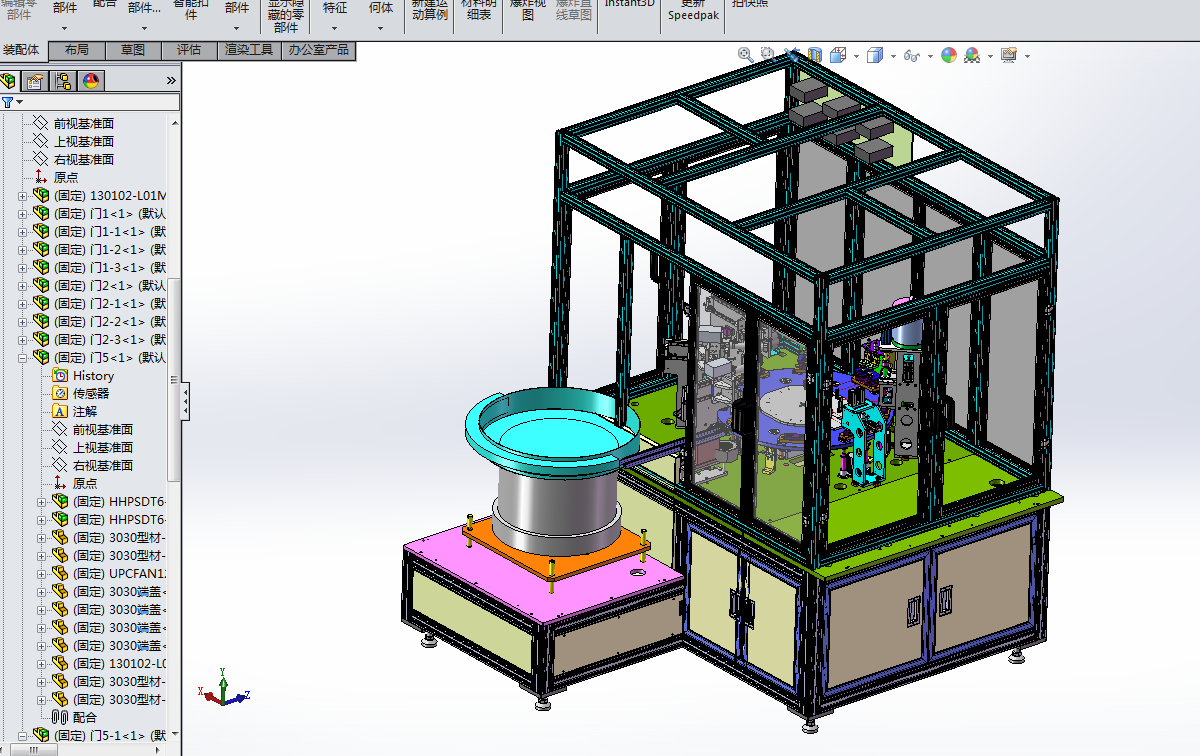The width and height of the screenshot is (1200, 756).
Task: Click the 传感器 sensor folder icon
Action: 60,393
